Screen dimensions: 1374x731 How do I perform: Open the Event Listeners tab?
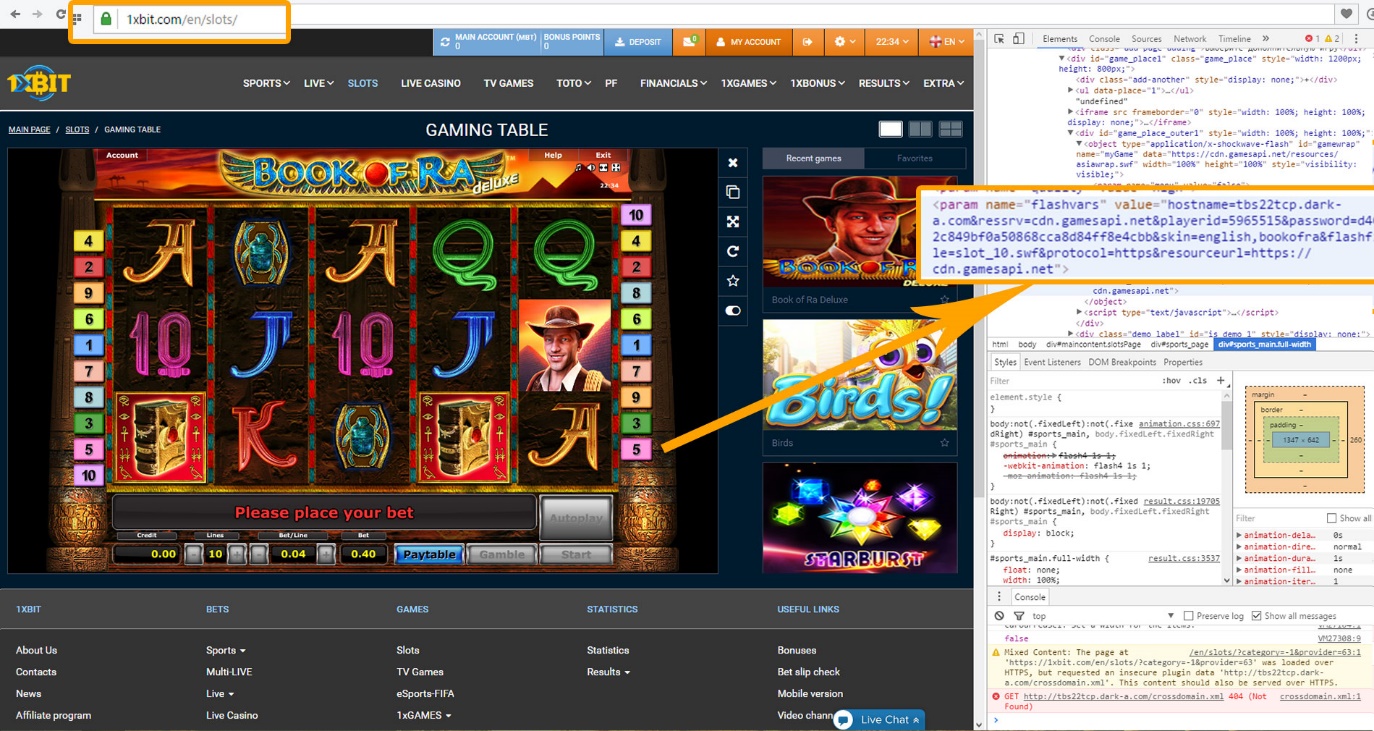1052,362
